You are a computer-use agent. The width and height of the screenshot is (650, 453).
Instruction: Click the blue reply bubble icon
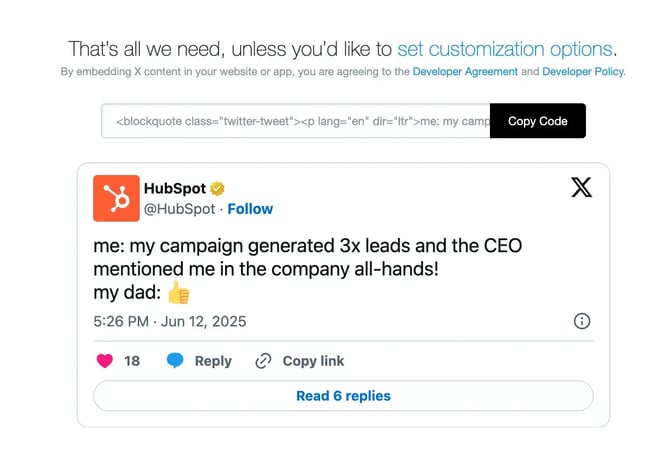[175, 361]
